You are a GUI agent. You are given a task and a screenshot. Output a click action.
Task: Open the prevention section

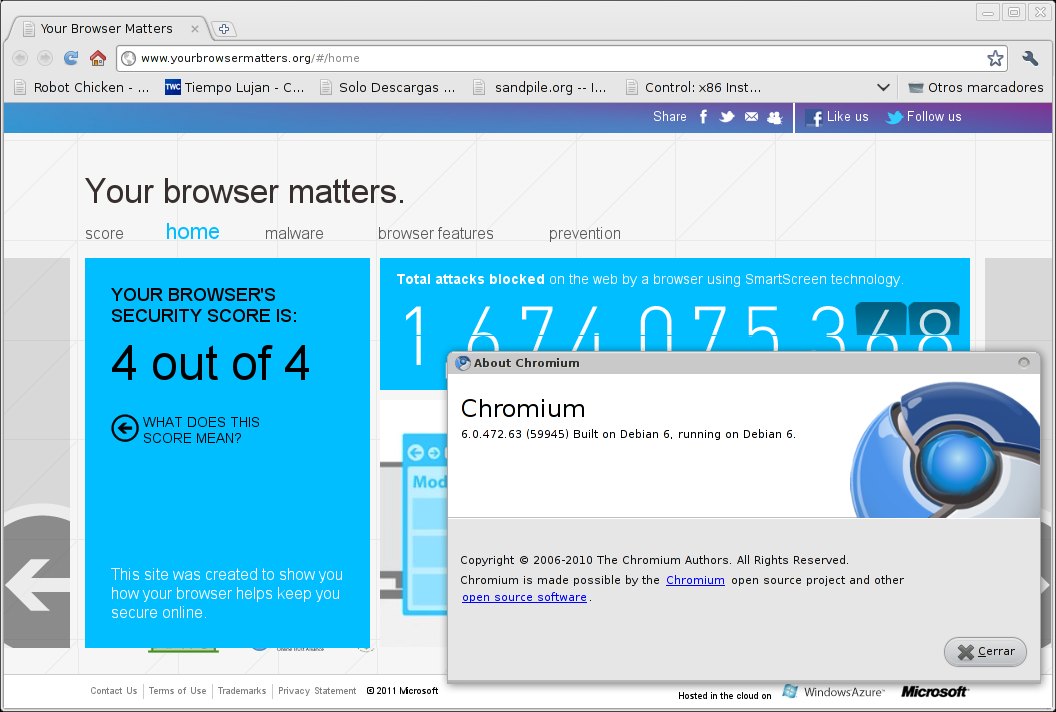(x=585, y=234)
